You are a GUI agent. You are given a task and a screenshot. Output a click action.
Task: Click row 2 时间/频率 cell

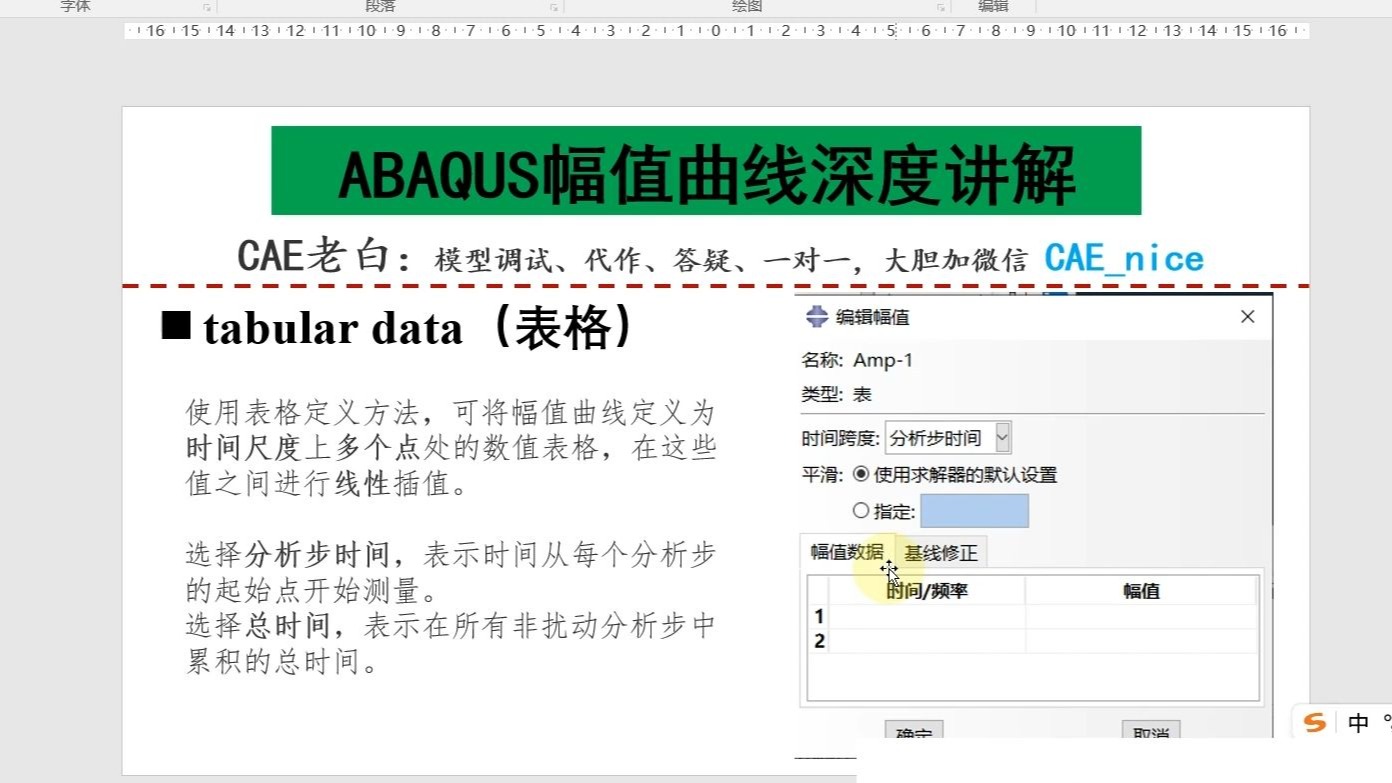coord(927,641)
